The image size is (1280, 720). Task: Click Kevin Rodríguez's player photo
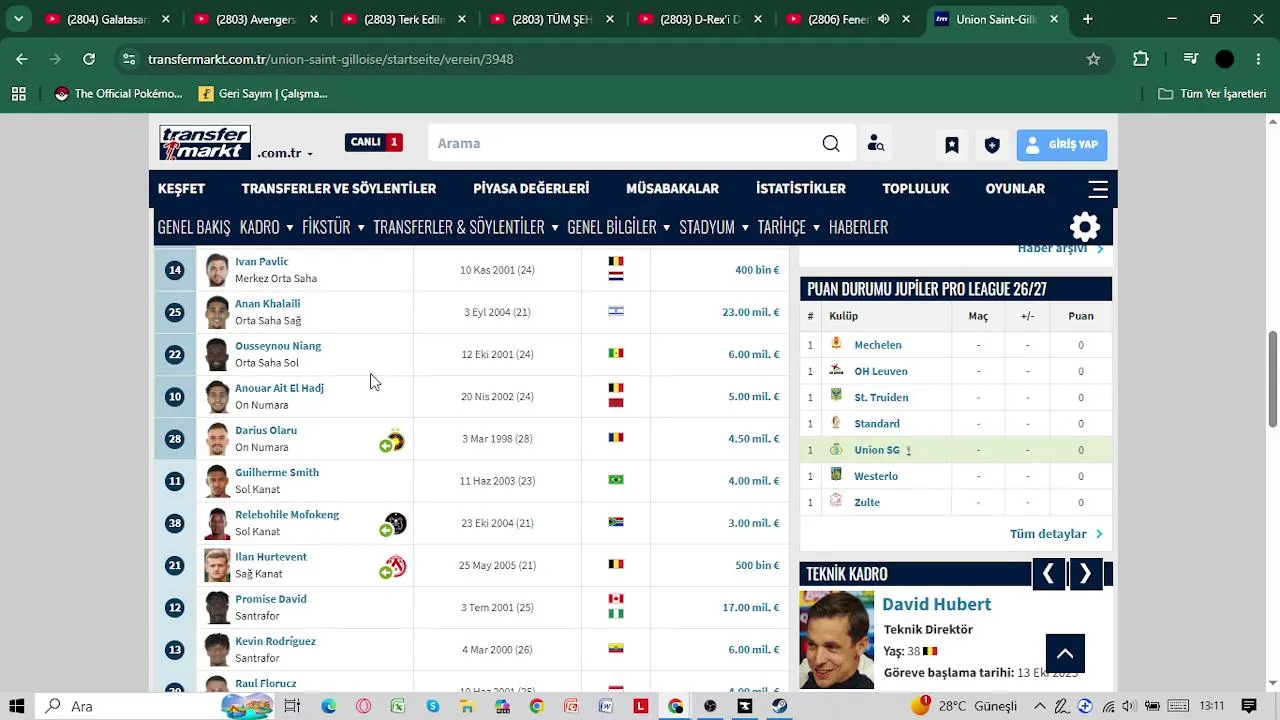(217, 650)
